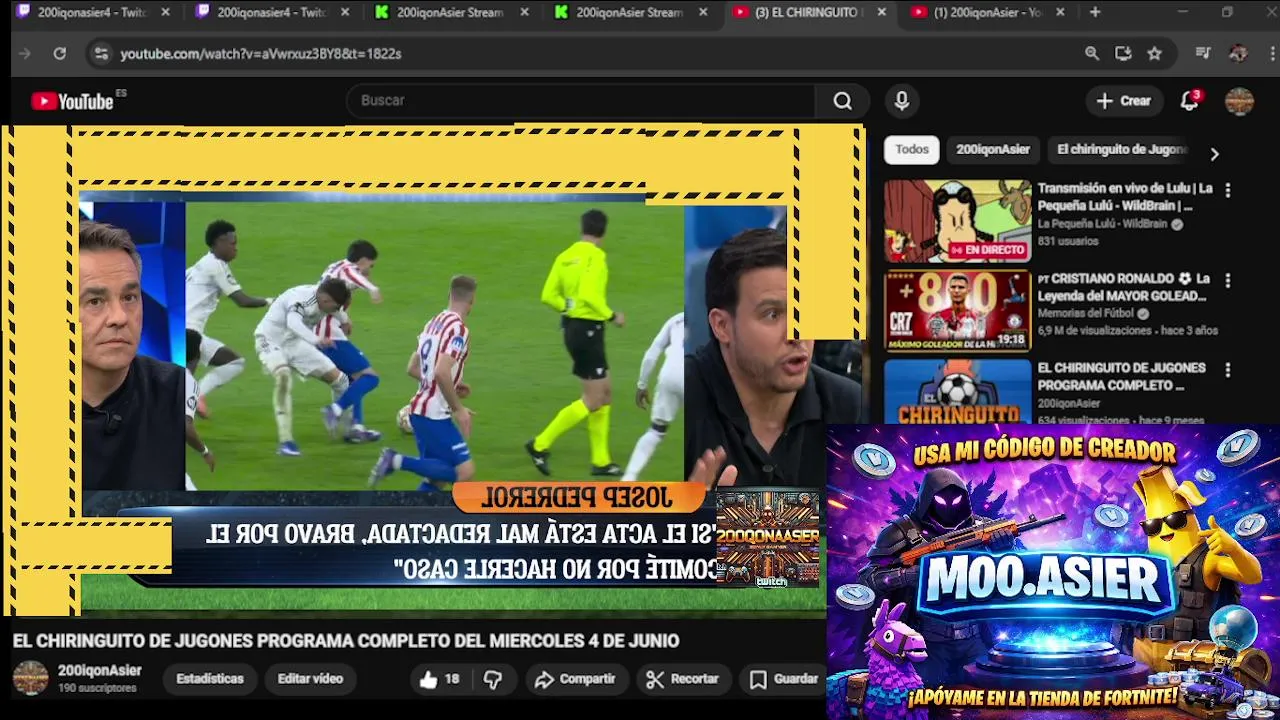The width and height of the screenshot is (1280, 720).
Task: Focus the Buscar search field
Action: (x=581, y=101)
